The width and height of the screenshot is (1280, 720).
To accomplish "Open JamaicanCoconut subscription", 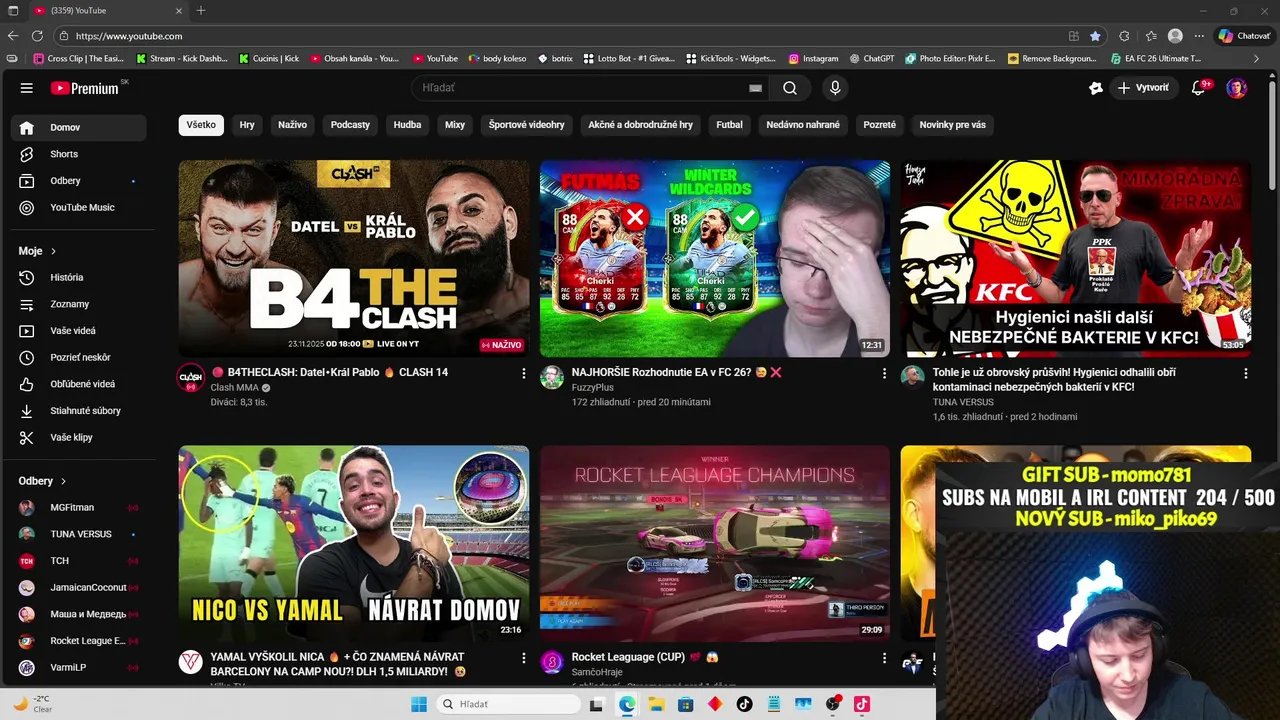I will [79, 587].
